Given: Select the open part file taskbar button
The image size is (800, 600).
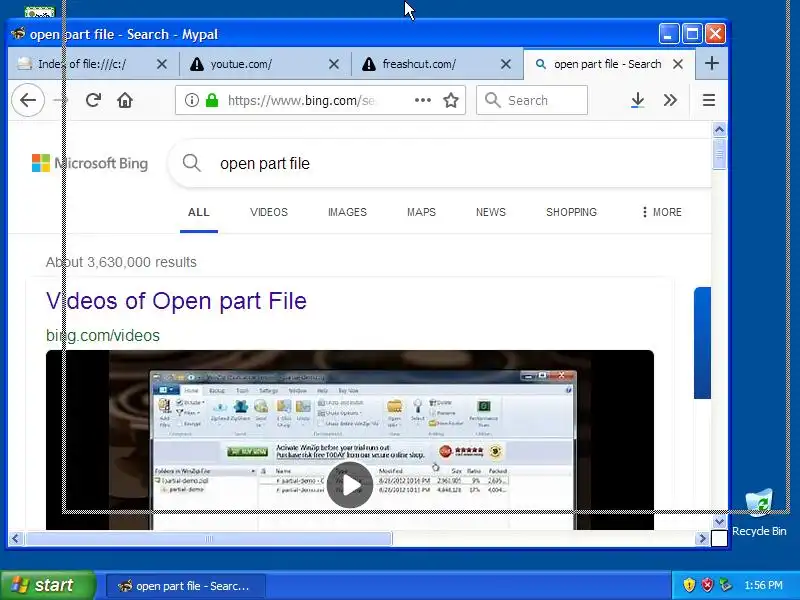Looking at the screenshot, I should click(186, 586).
